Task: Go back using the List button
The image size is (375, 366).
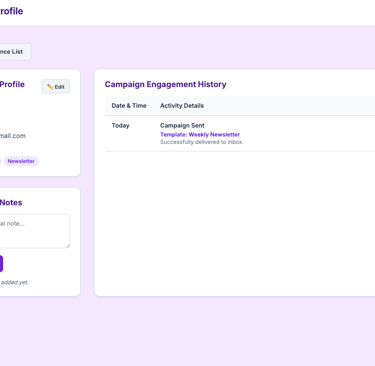Action: [x=15, y=52]
